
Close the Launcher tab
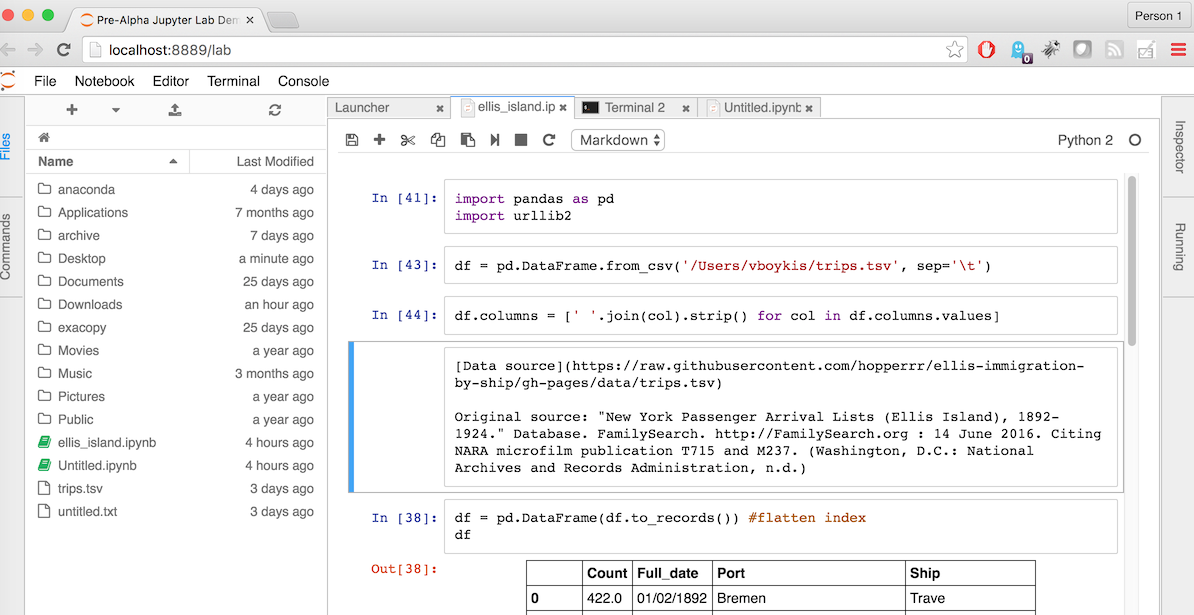tap(440, 109)
